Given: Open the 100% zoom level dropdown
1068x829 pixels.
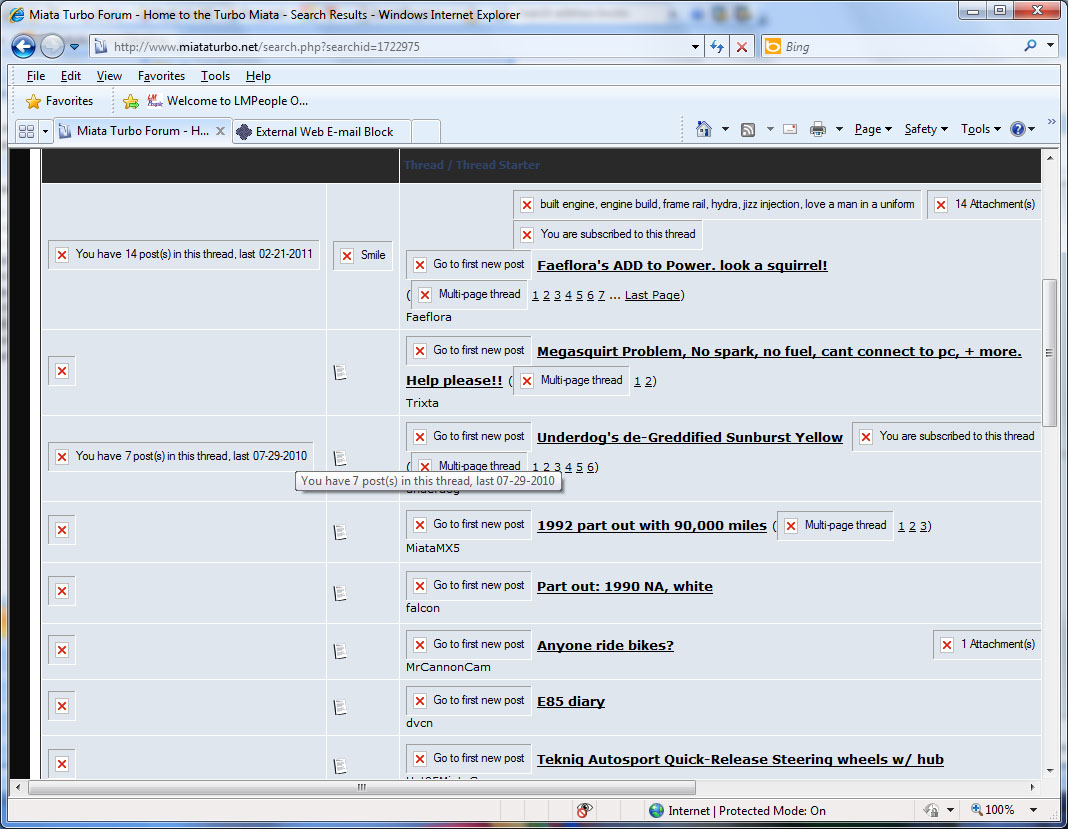Looking at the screenshot, I should pos(1034,810).
